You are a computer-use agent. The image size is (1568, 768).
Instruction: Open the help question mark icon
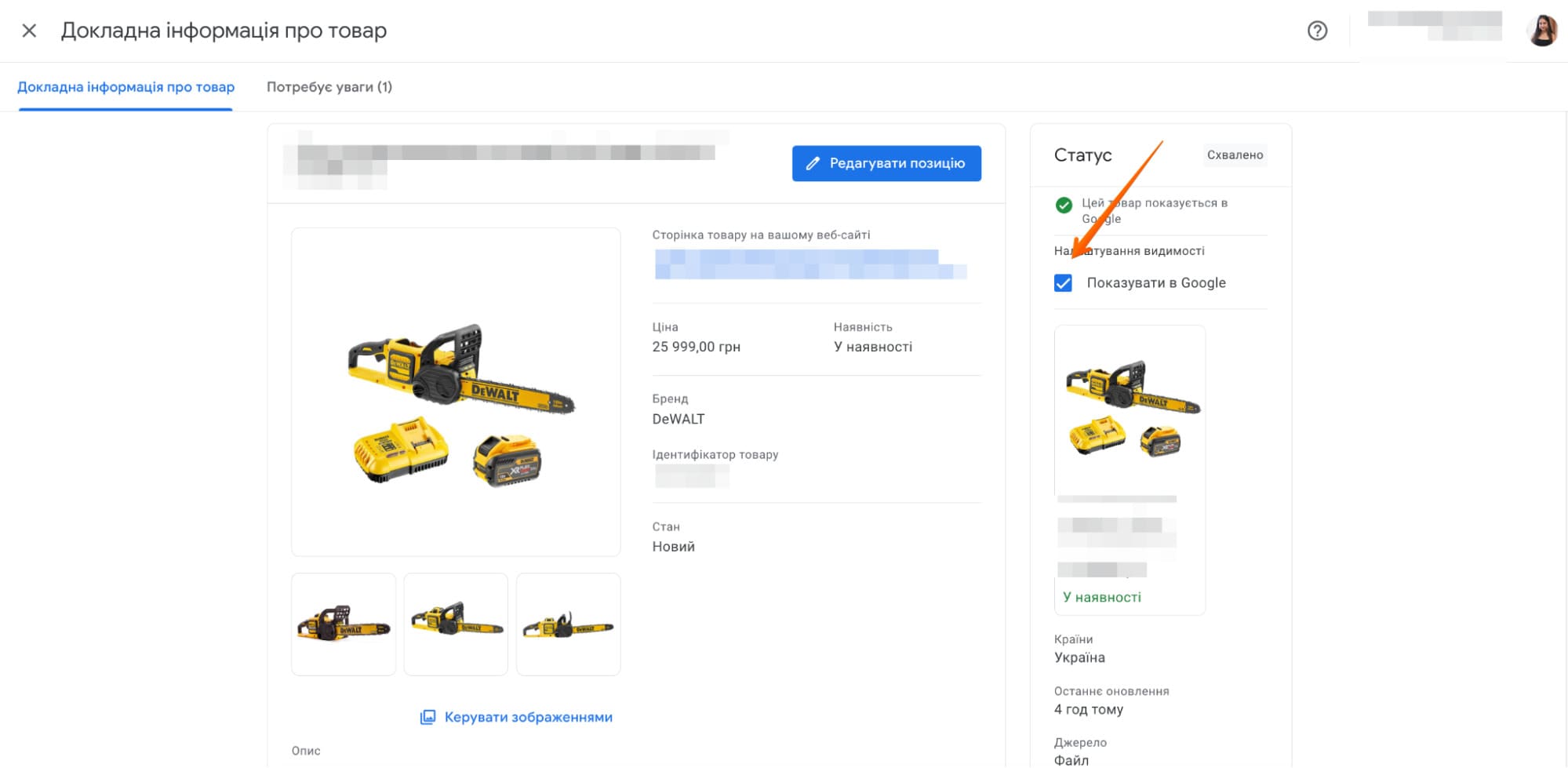[1317, 31]
